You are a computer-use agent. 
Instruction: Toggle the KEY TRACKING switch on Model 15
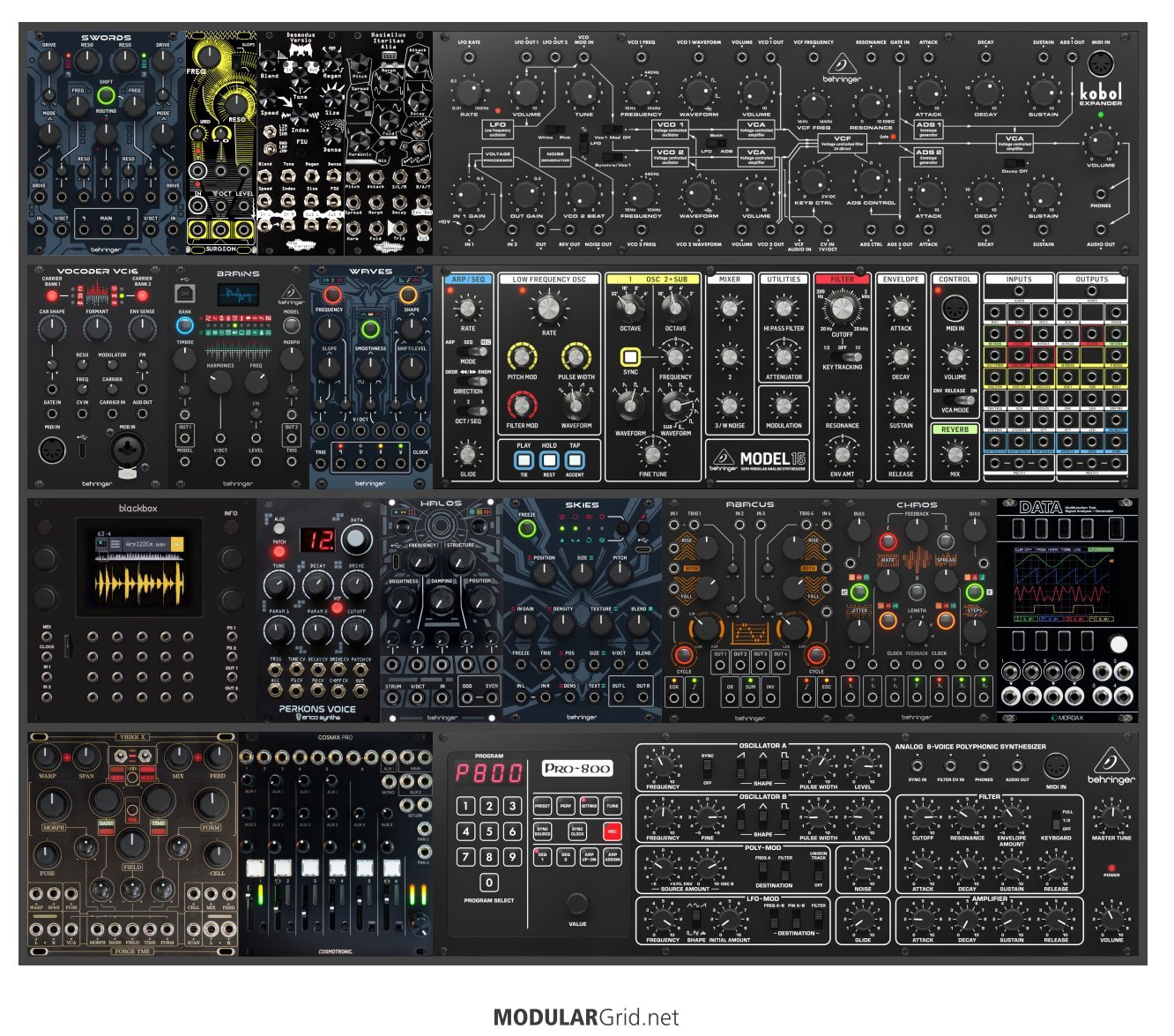[848, 356]
